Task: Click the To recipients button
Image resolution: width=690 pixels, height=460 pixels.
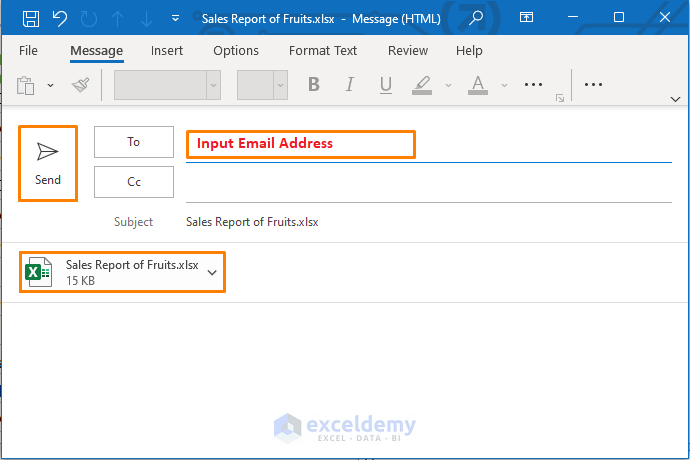Action: point(133,142)
